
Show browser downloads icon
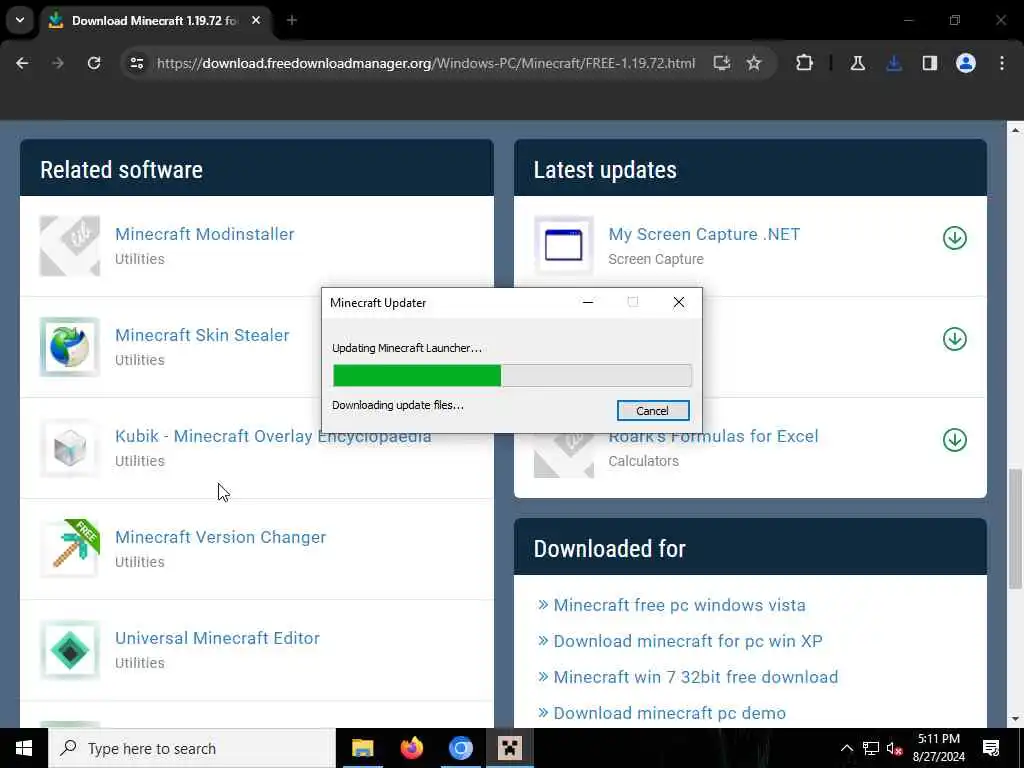click(893, 63)
